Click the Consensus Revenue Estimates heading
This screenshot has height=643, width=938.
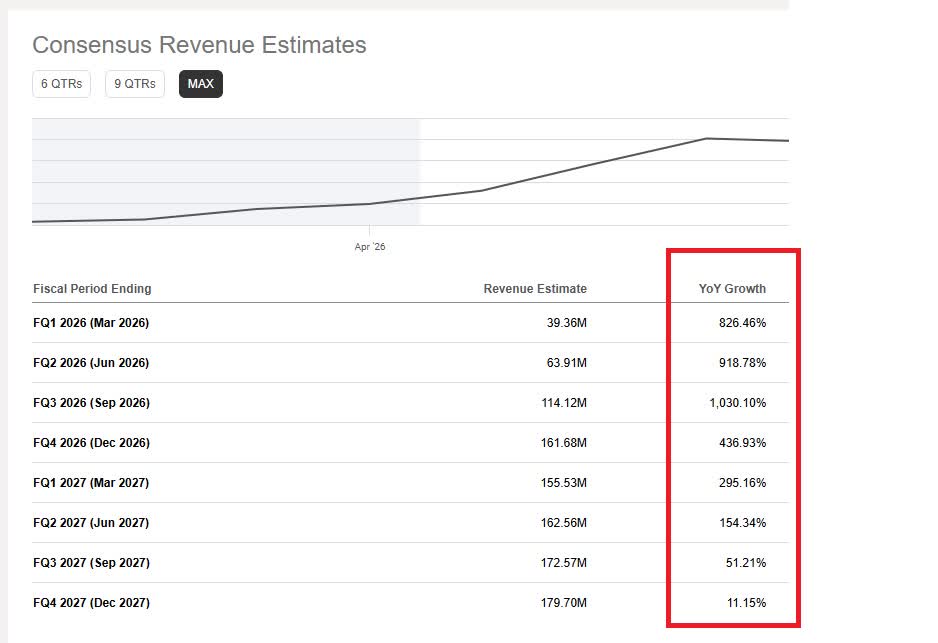199,45
